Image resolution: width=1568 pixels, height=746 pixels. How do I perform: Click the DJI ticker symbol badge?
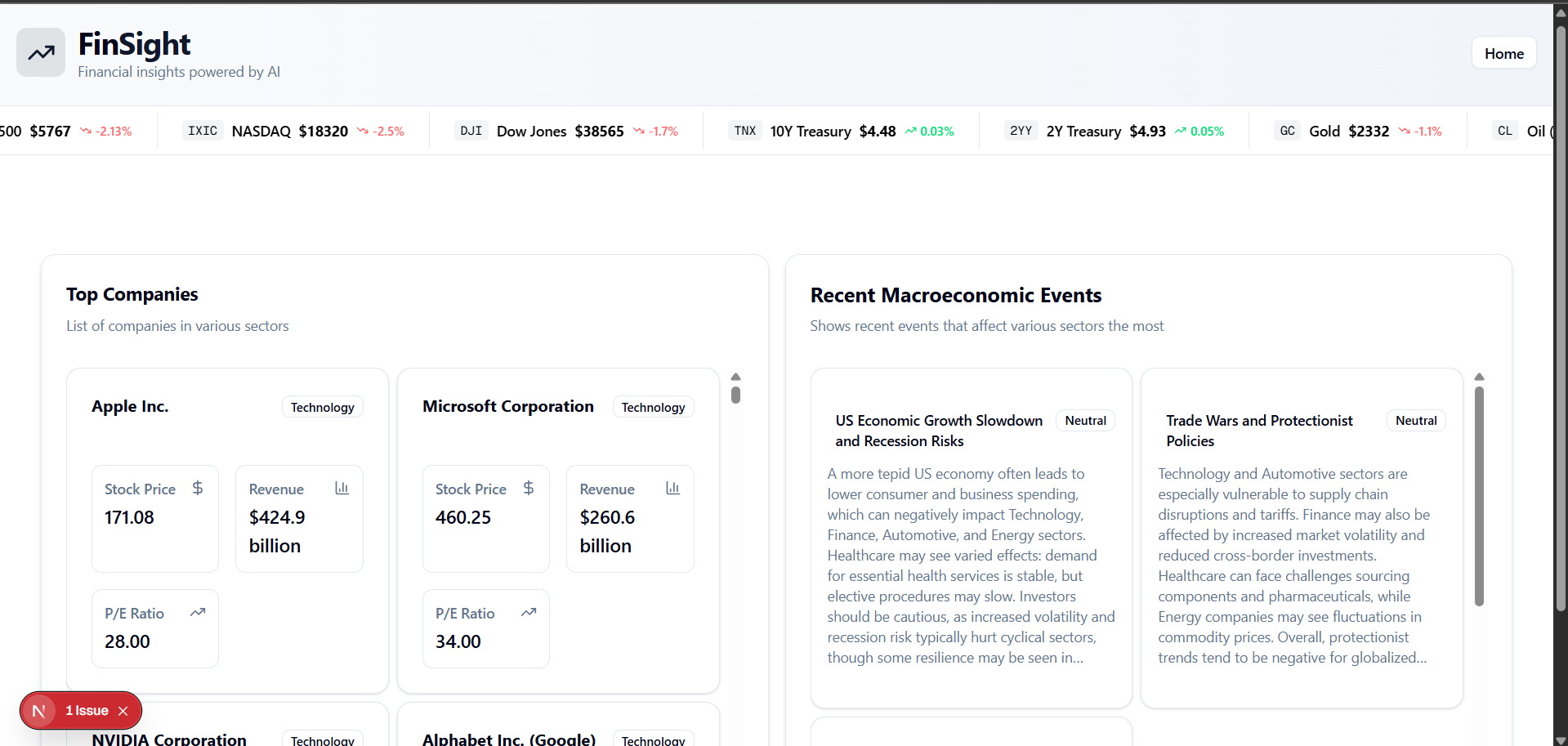coord(471,131)
